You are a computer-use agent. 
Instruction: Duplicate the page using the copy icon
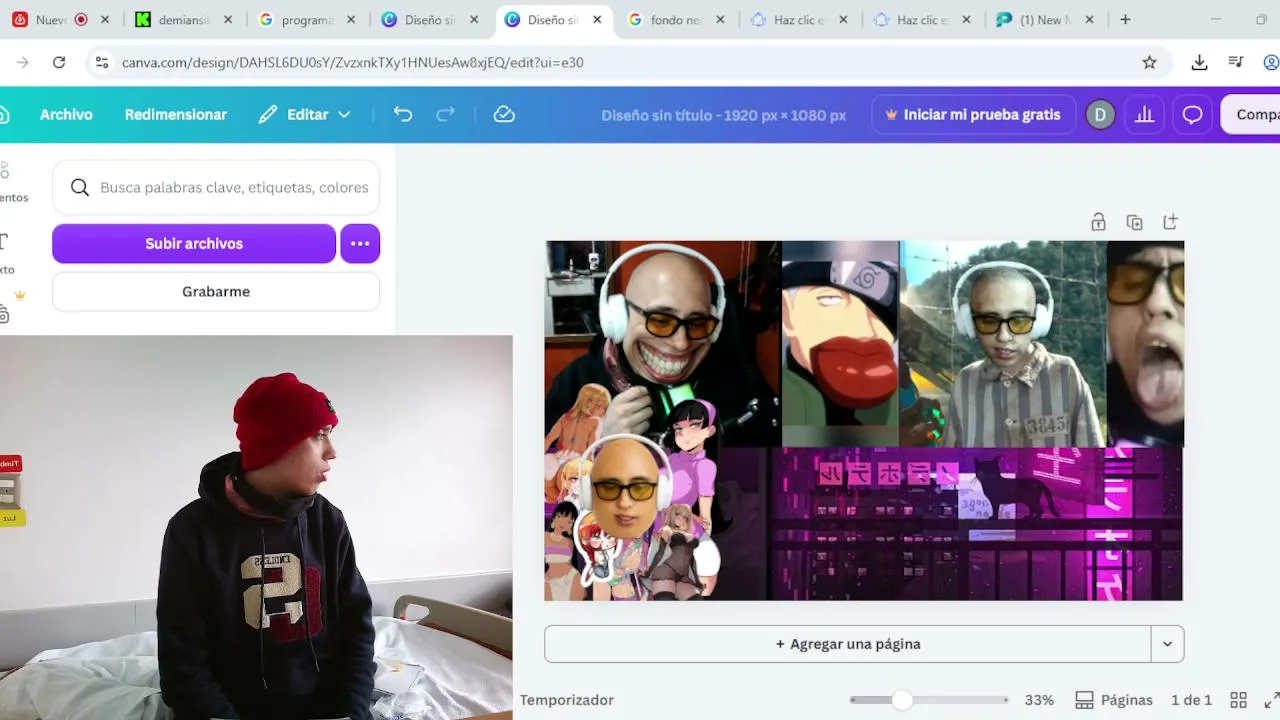[1134, 222]
